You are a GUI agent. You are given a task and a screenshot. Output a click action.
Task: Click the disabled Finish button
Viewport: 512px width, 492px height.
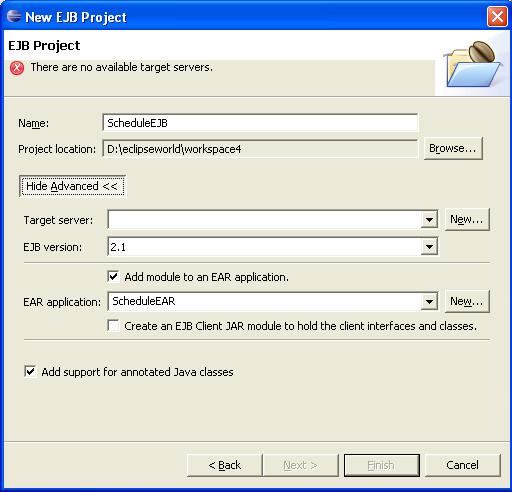[382, 465]
